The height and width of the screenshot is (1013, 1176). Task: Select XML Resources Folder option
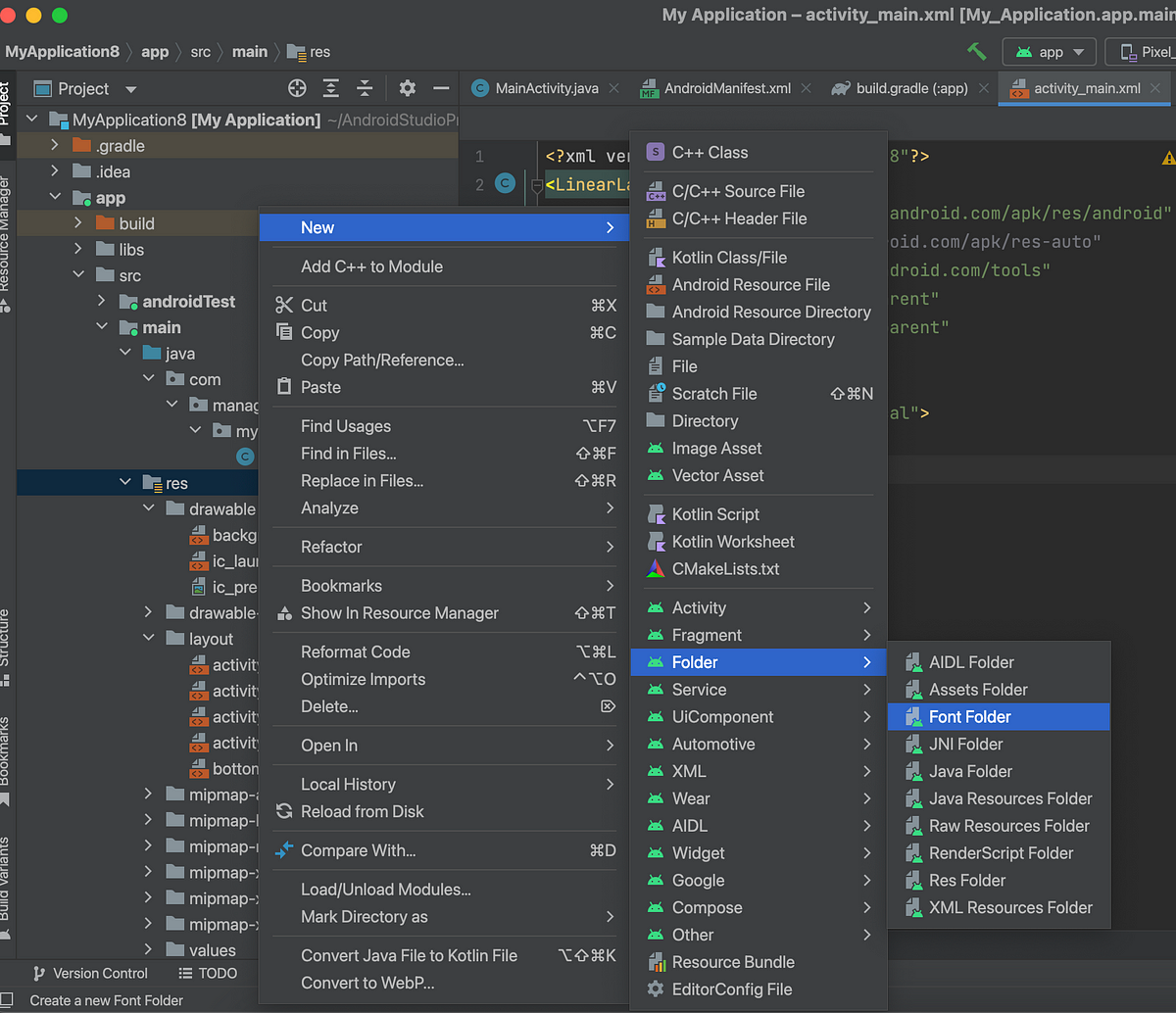(999, 908)
